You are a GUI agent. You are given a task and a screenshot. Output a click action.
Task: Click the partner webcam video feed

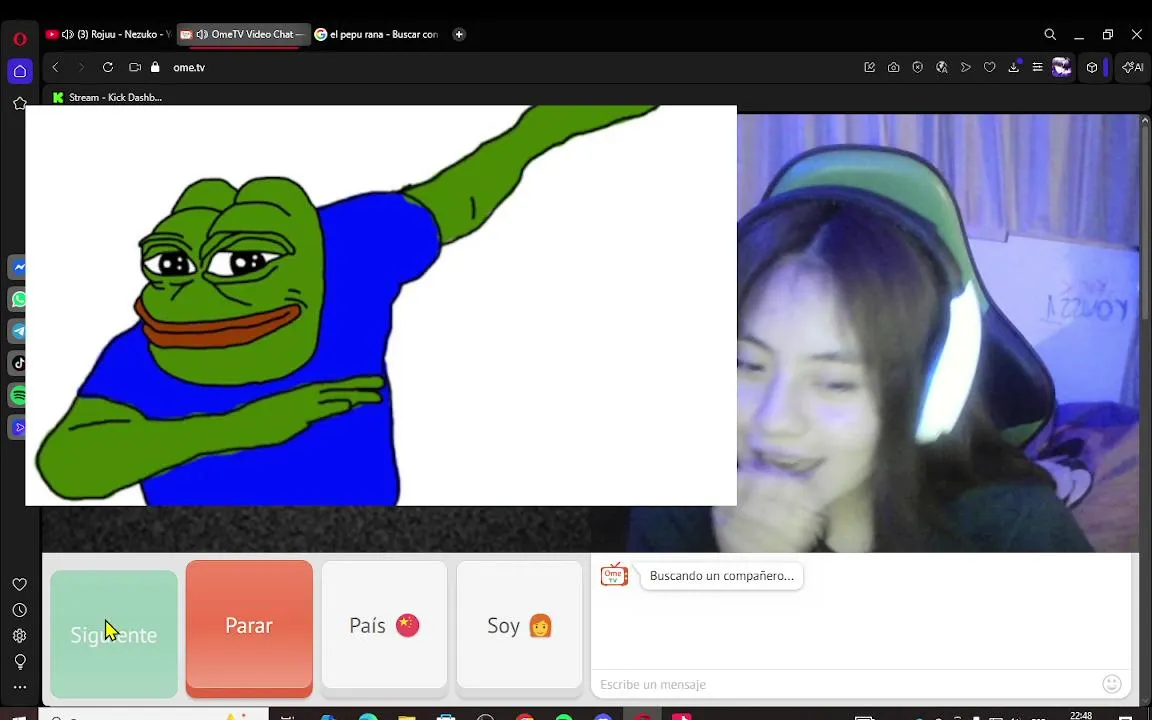(x=939, y=332)
